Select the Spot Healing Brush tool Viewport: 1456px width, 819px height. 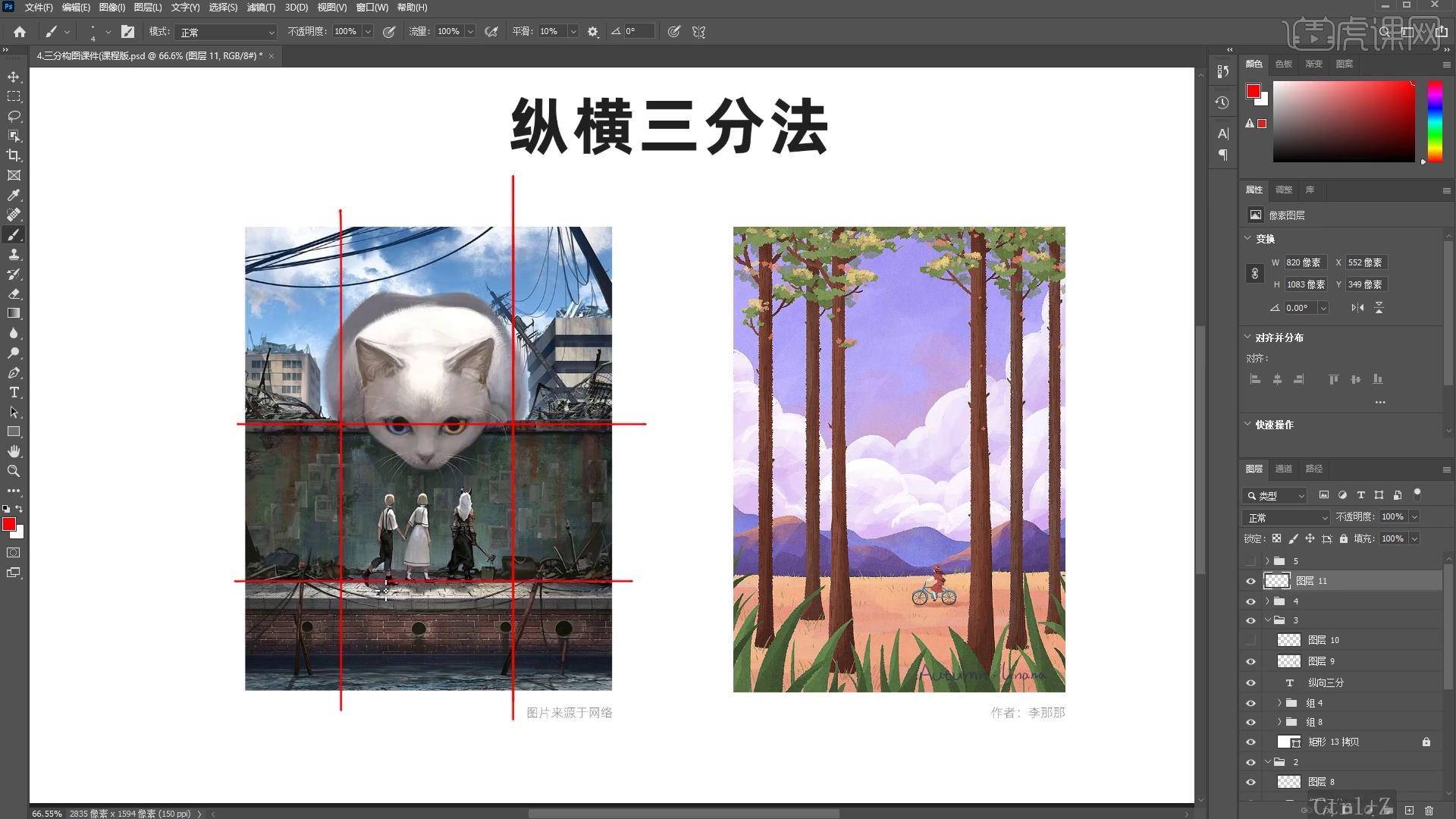point(14,215)
